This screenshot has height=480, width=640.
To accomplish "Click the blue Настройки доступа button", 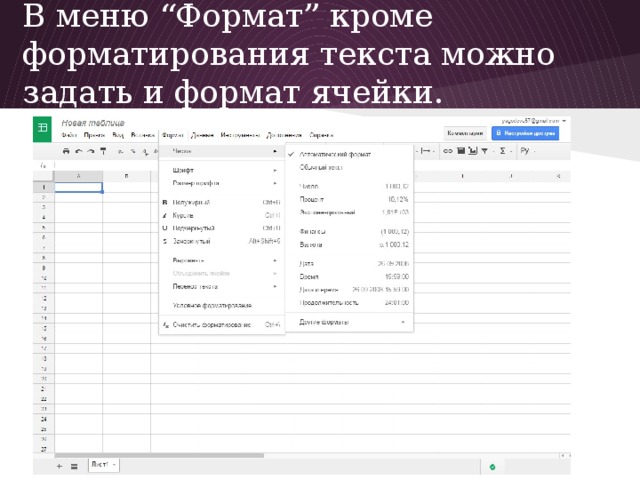I will (x=525, y=133).
